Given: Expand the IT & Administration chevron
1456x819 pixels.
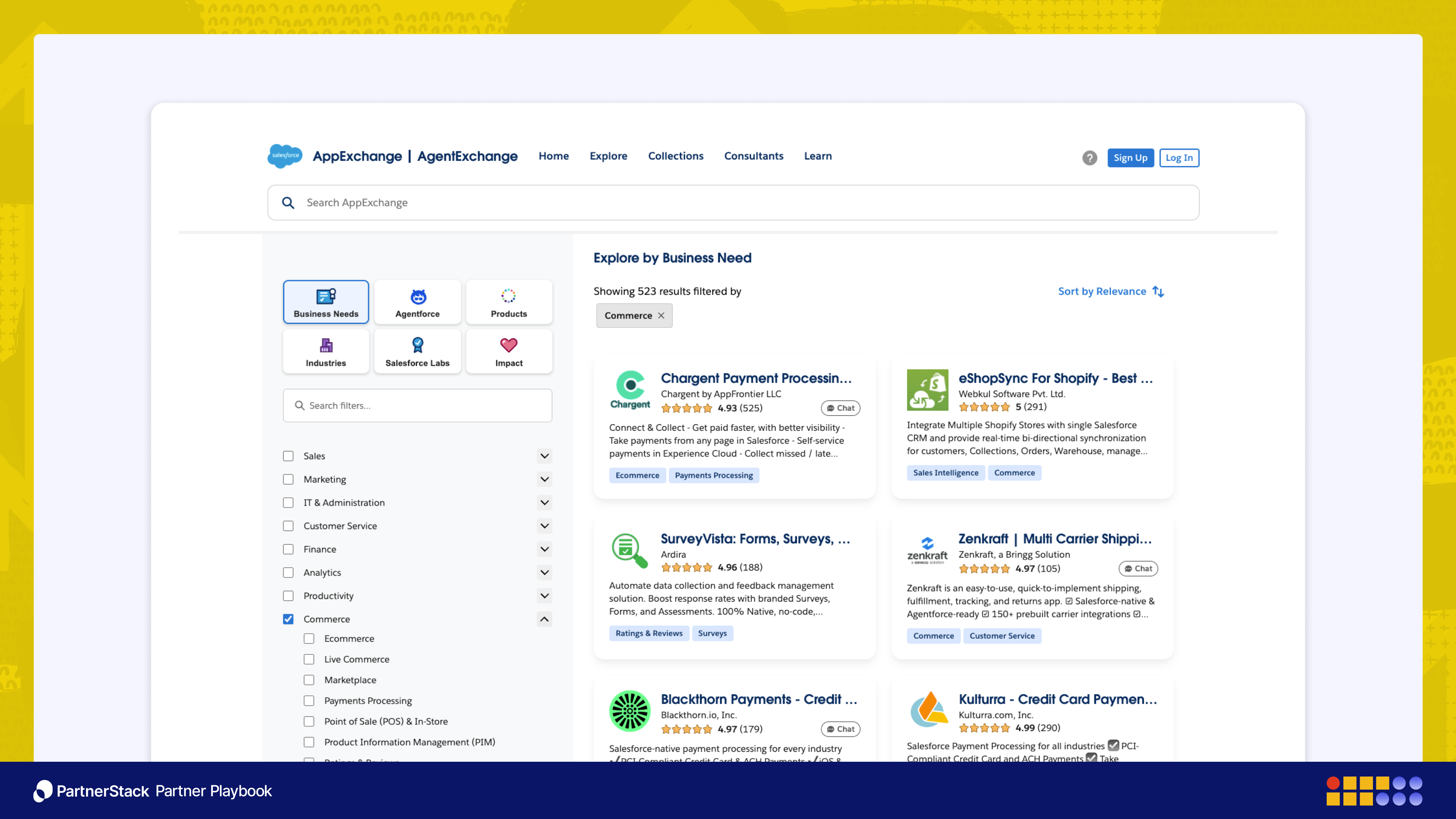Looking at the screenshot, I should (x=544, y=502).
